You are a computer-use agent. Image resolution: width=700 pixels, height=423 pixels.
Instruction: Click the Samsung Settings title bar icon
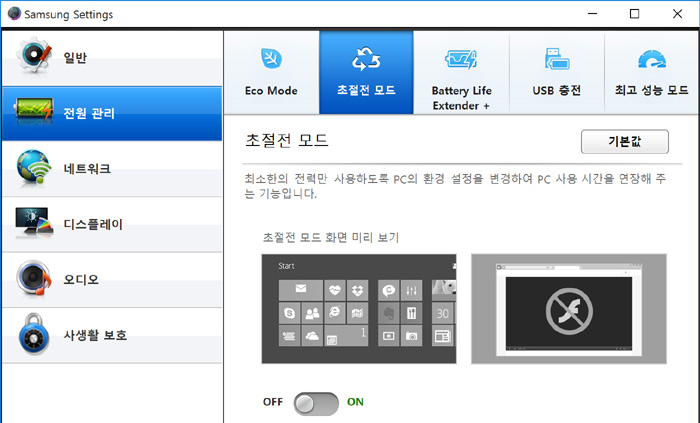pos(14,13)
